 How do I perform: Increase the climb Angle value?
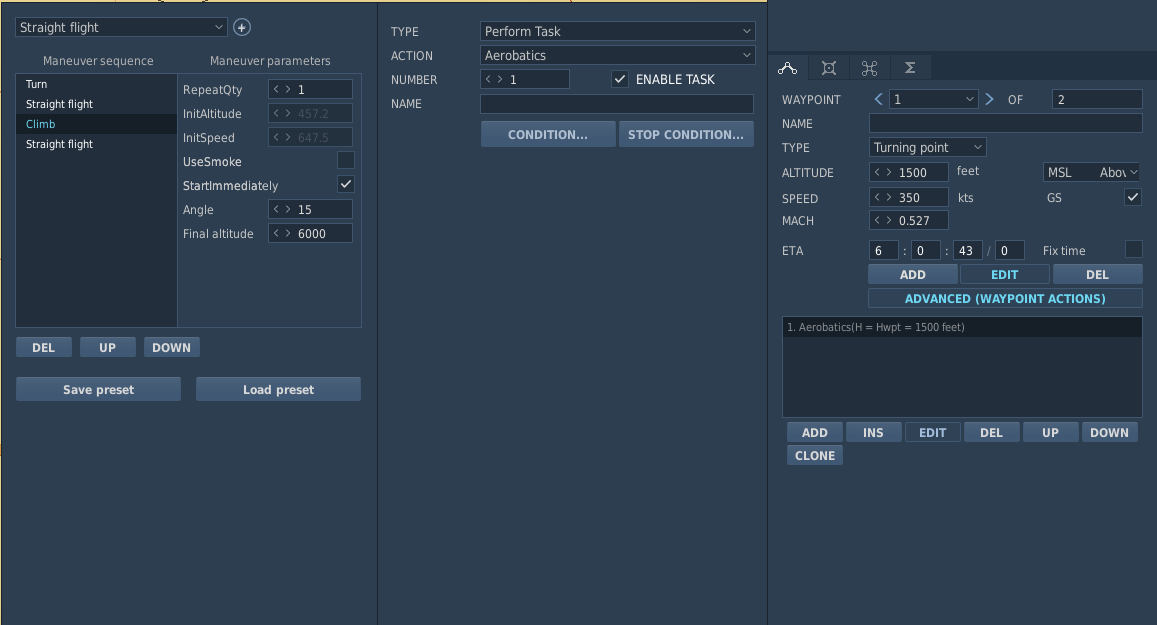[288, 210]
